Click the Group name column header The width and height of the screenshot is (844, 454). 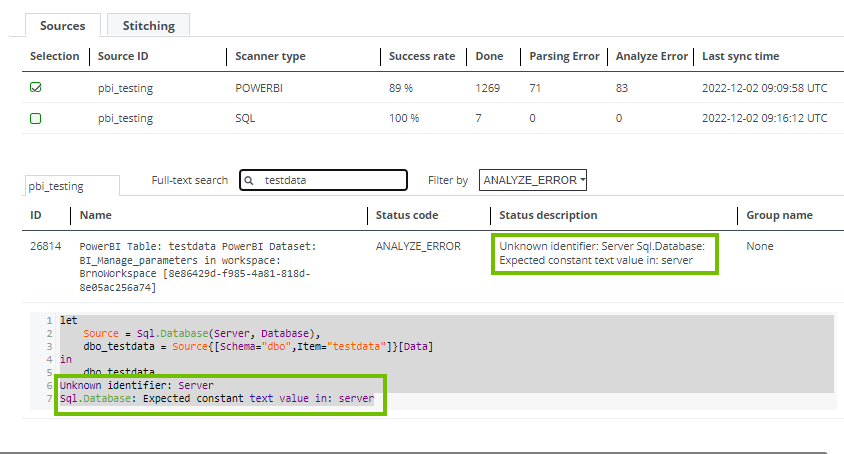pos(779,215)
